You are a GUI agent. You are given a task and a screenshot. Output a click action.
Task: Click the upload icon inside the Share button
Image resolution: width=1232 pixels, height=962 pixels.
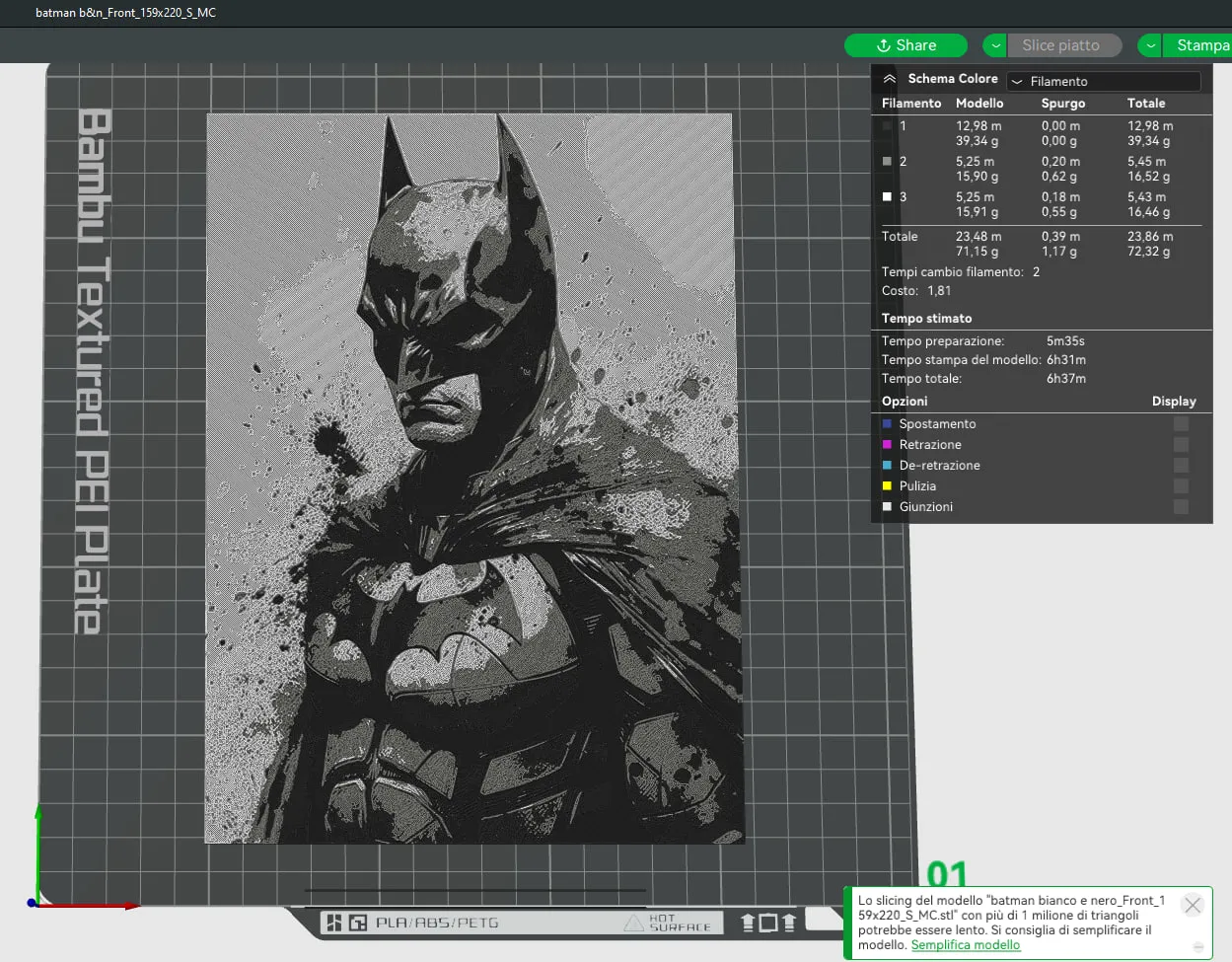point(884,45)
